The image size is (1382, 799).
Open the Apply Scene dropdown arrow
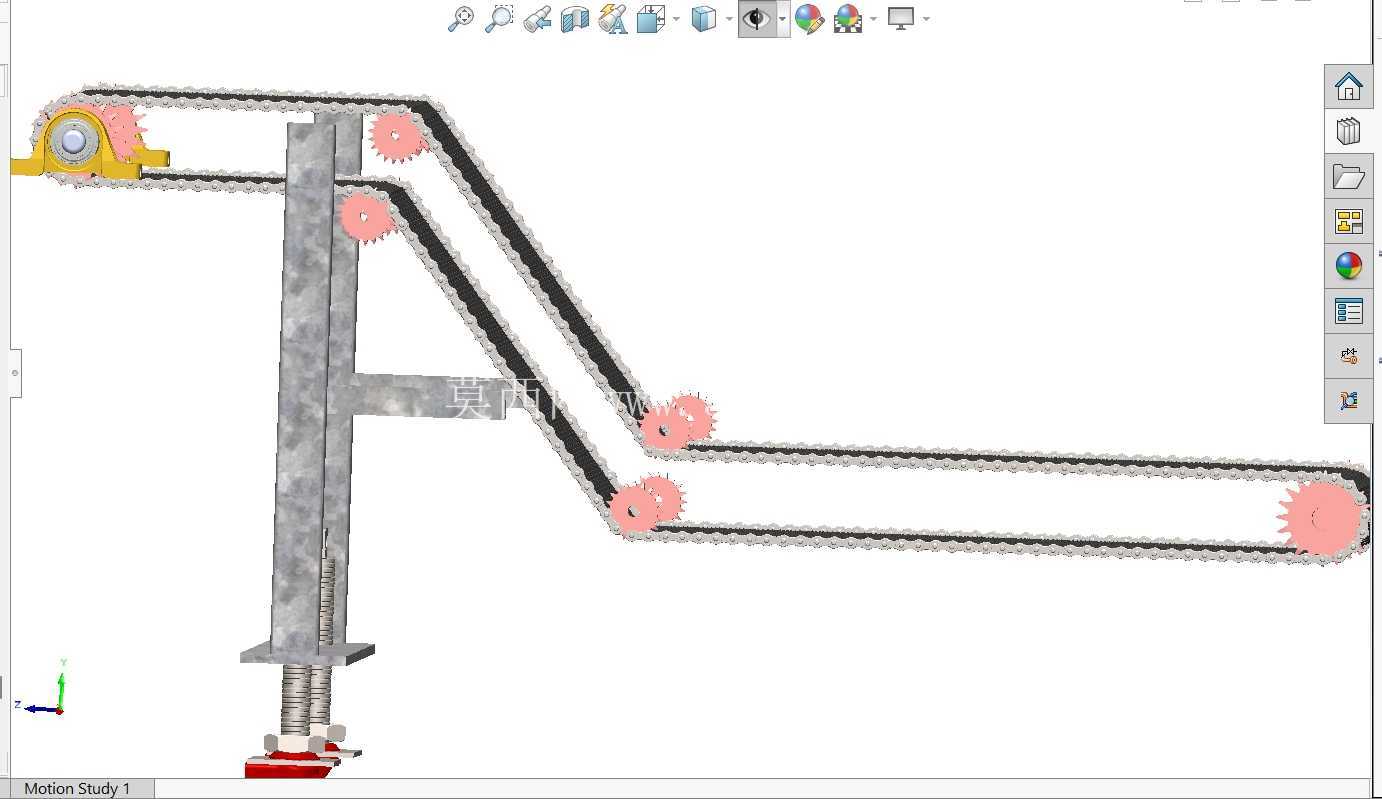(x=873, y=18)
